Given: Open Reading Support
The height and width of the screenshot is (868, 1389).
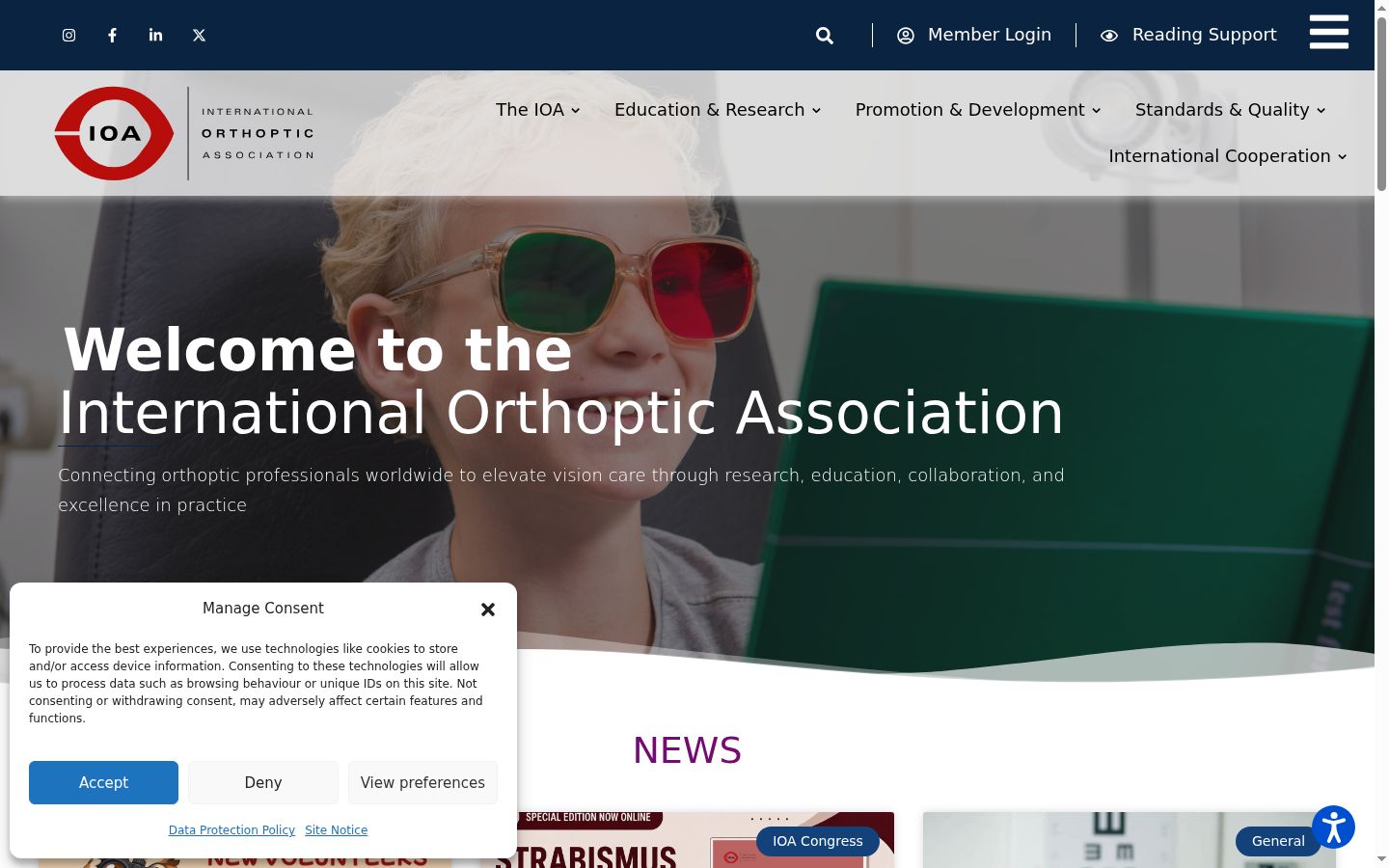Looking at the screenshot, I should (x=1188, y=36).
